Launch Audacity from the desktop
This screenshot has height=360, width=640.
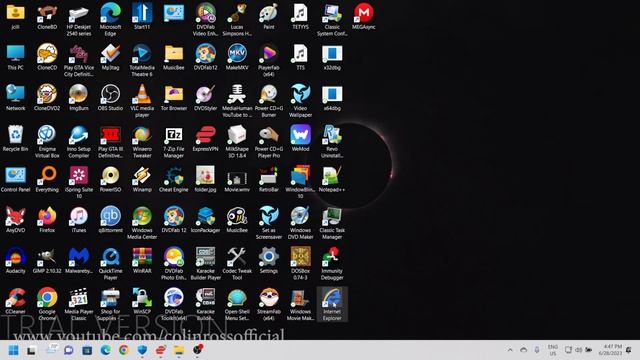(16, 261)
